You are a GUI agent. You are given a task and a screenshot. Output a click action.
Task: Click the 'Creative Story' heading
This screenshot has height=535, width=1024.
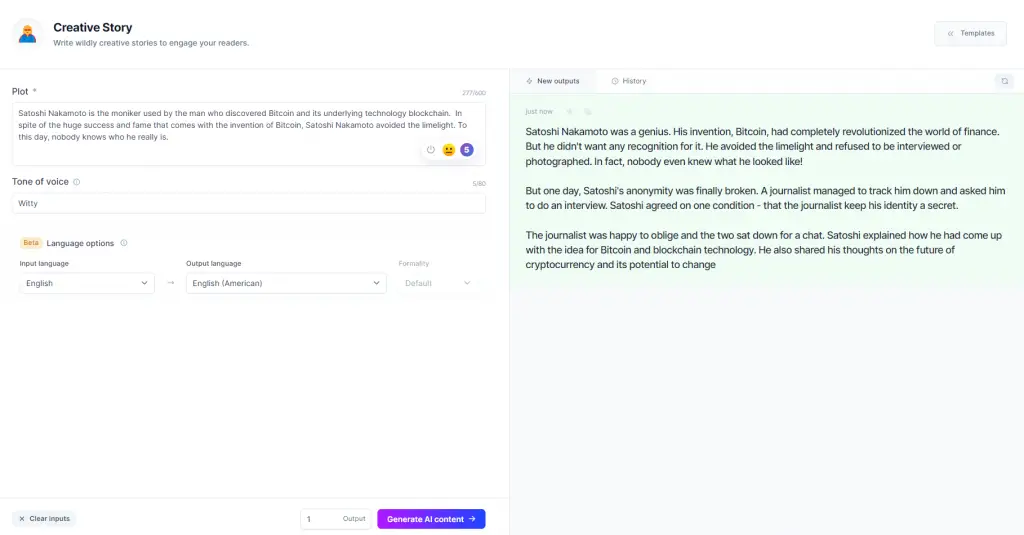click(93, 27)
